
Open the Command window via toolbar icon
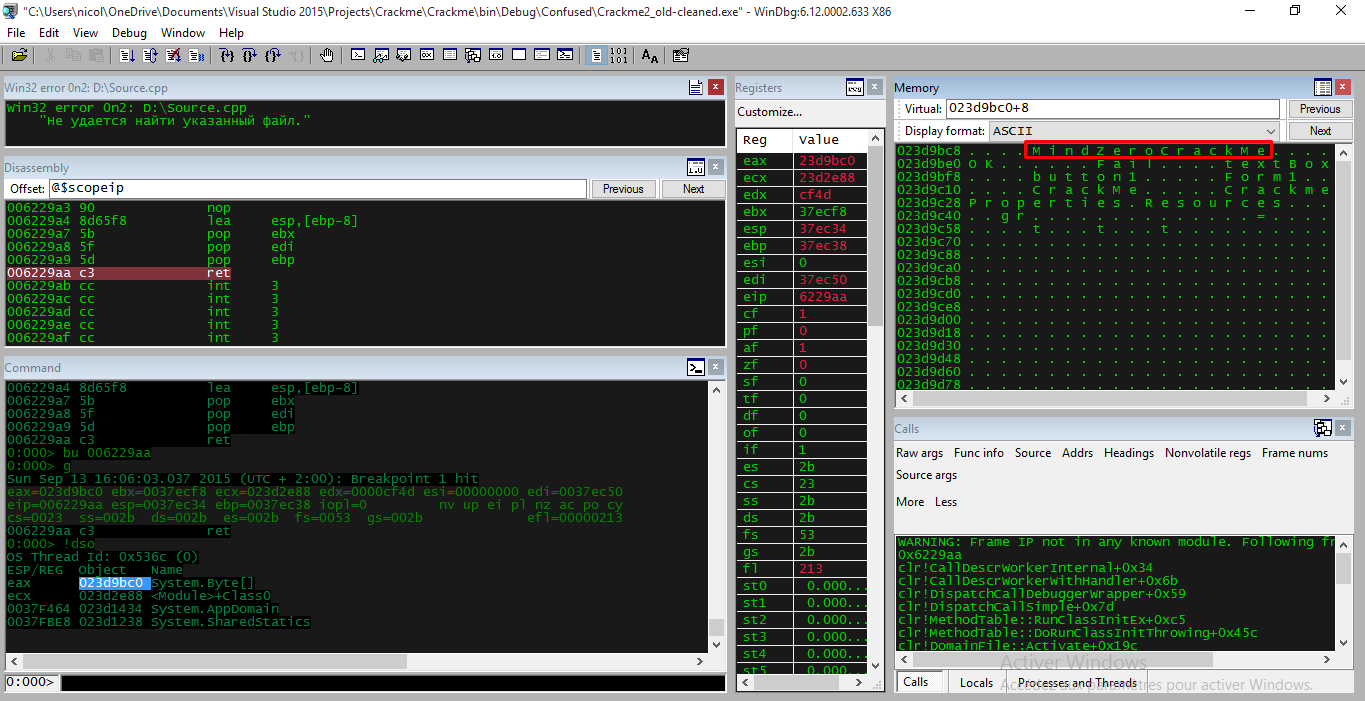pos(358,56)
